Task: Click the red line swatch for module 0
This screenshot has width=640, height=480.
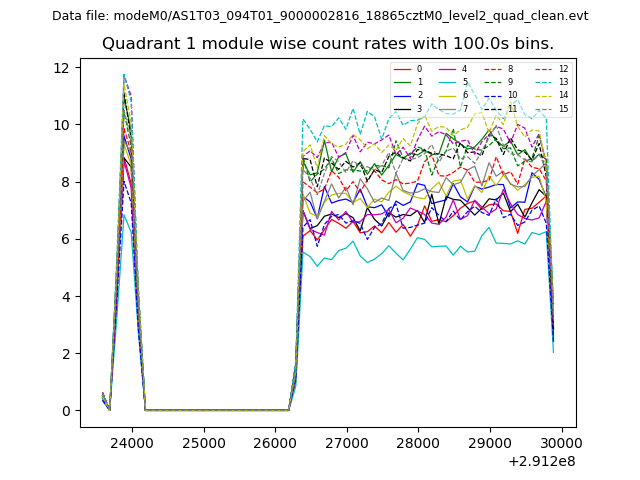Action: (x=402, y=69)
